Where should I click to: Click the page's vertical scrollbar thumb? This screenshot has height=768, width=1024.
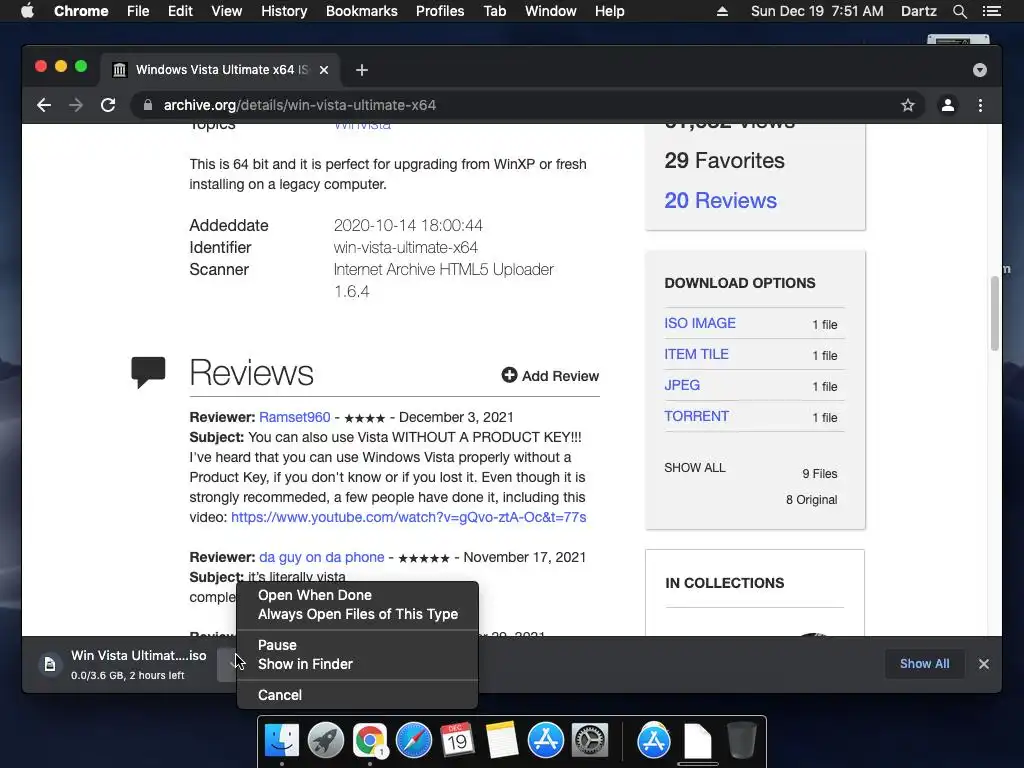click(x=995, y=313)
